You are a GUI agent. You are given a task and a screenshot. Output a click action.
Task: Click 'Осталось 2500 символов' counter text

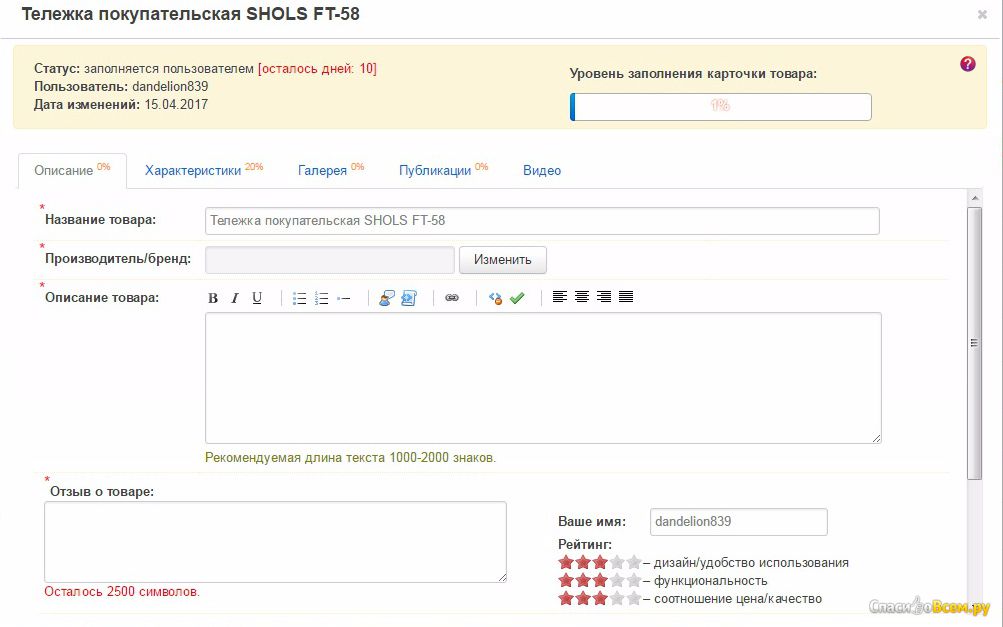click(122, 591)
